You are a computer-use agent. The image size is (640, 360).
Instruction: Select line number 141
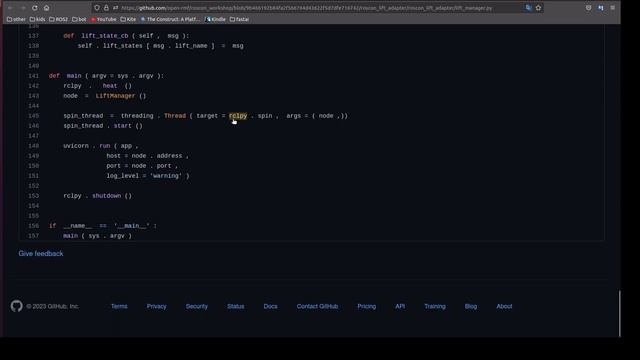point(33,76)
